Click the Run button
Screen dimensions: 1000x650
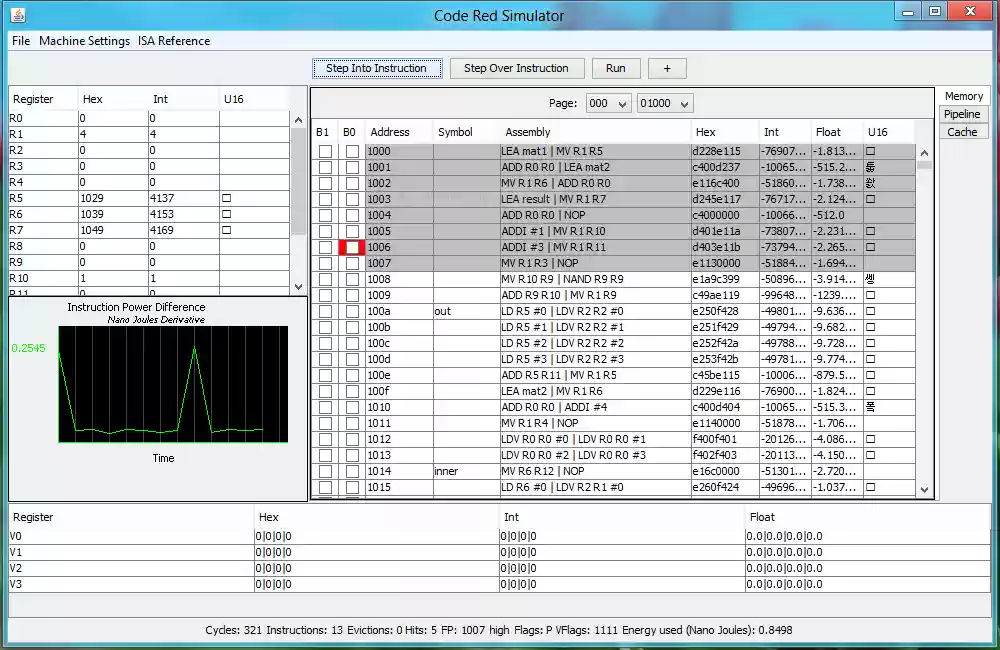click(616, 67)
